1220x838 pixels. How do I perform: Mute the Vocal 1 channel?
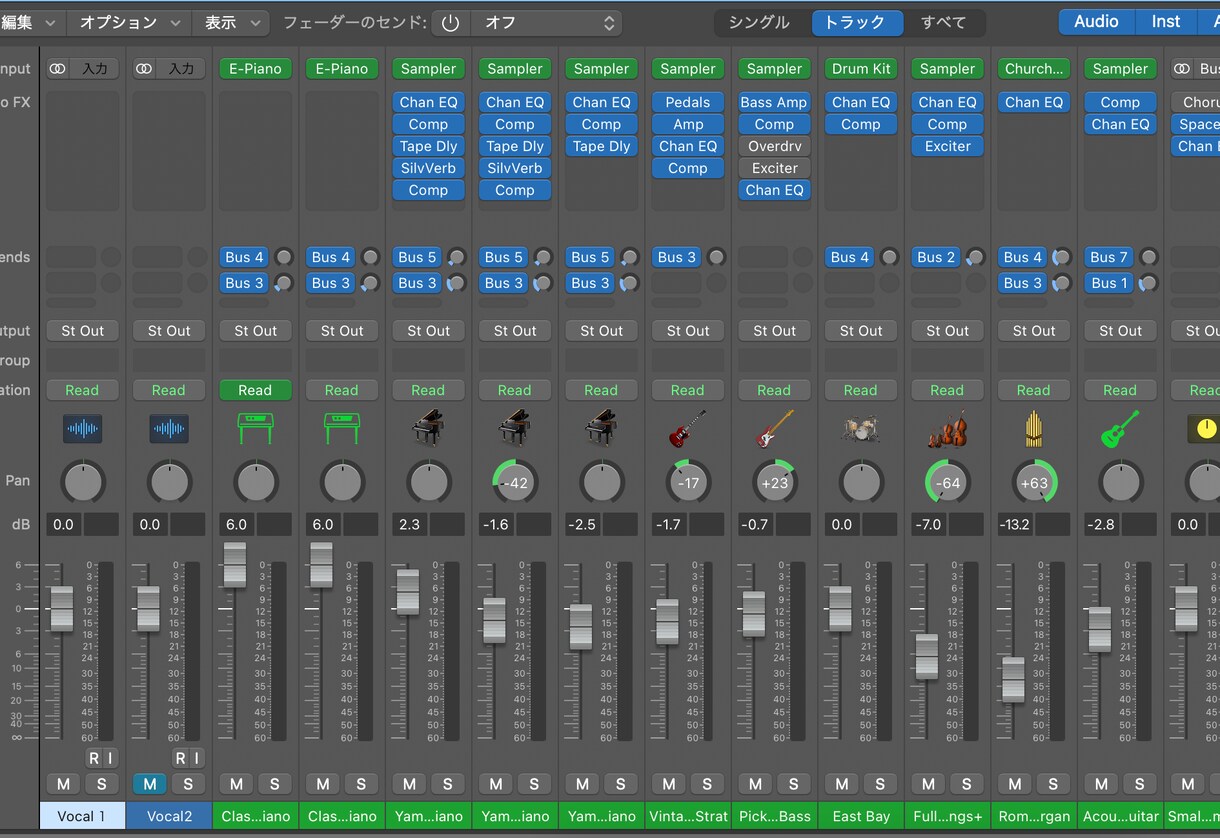(63, 784)
